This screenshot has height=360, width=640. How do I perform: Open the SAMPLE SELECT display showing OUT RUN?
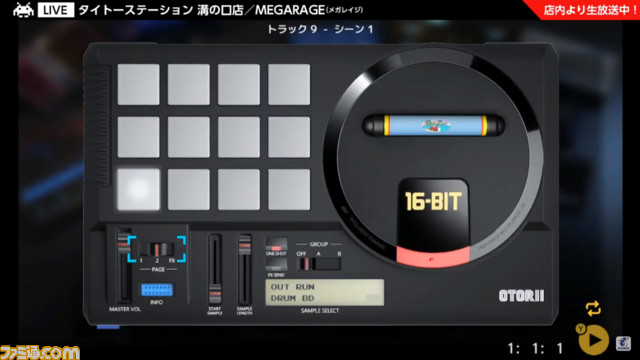point(324,293)
